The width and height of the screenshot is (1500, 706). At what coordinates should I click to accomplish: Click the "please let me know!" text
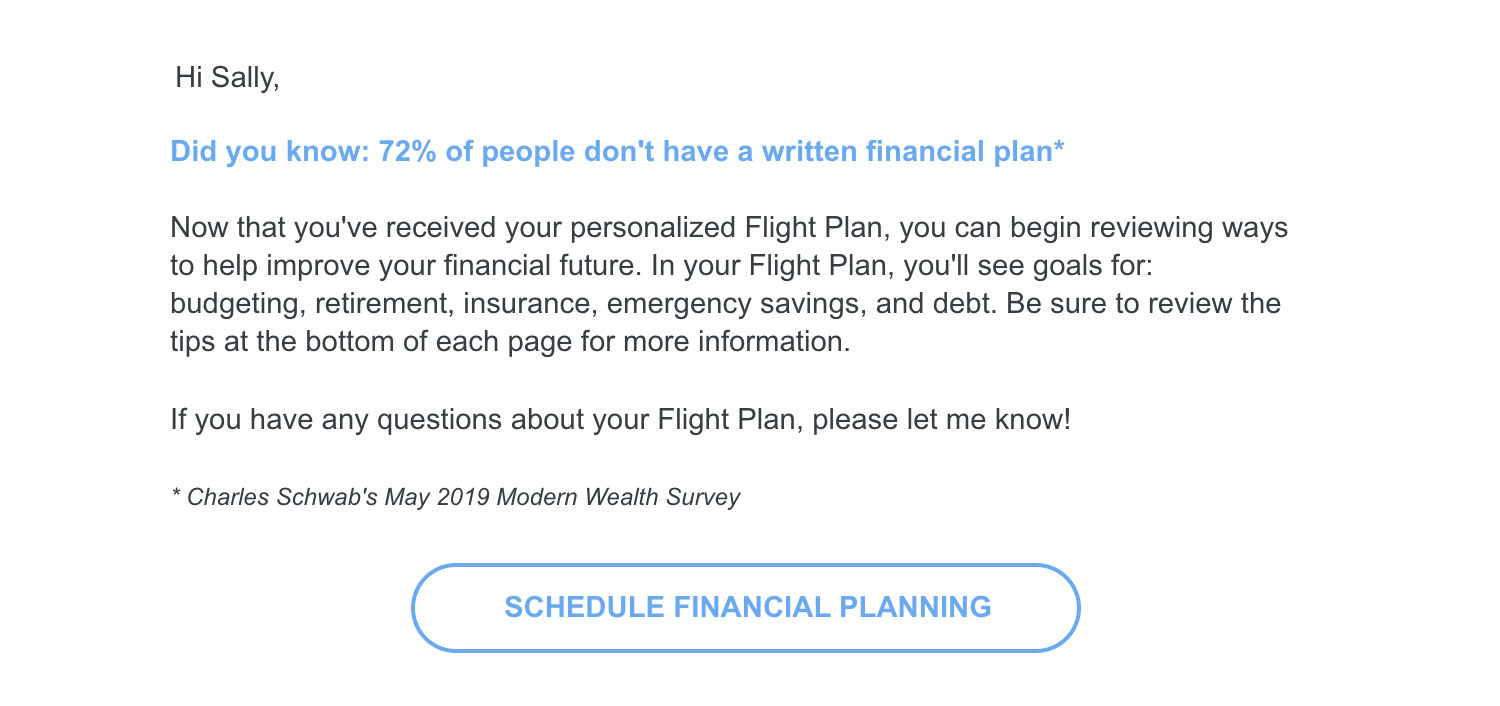click(x=941, y=418)
